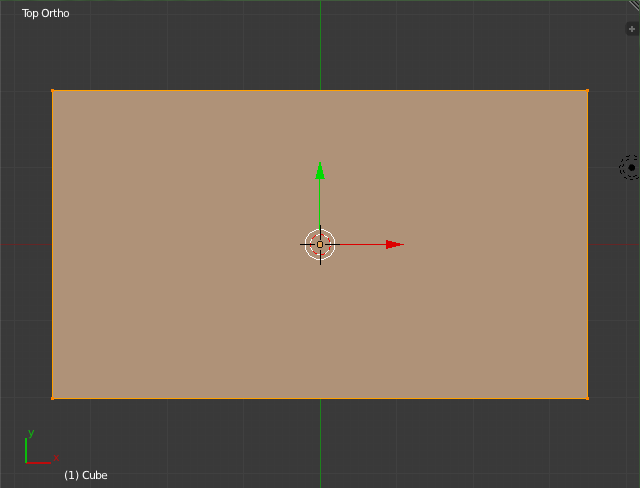Click the "(1) Cube" object name label
The width and height of the screenshot is (640, 488).
coord(85,475)
